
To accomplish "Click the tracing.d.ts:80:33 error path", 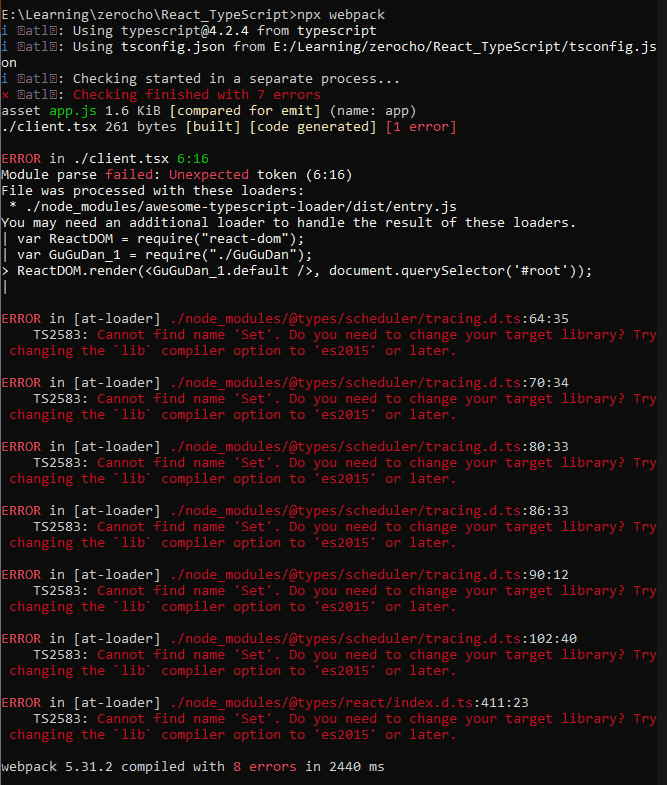I will click(369, 448).
